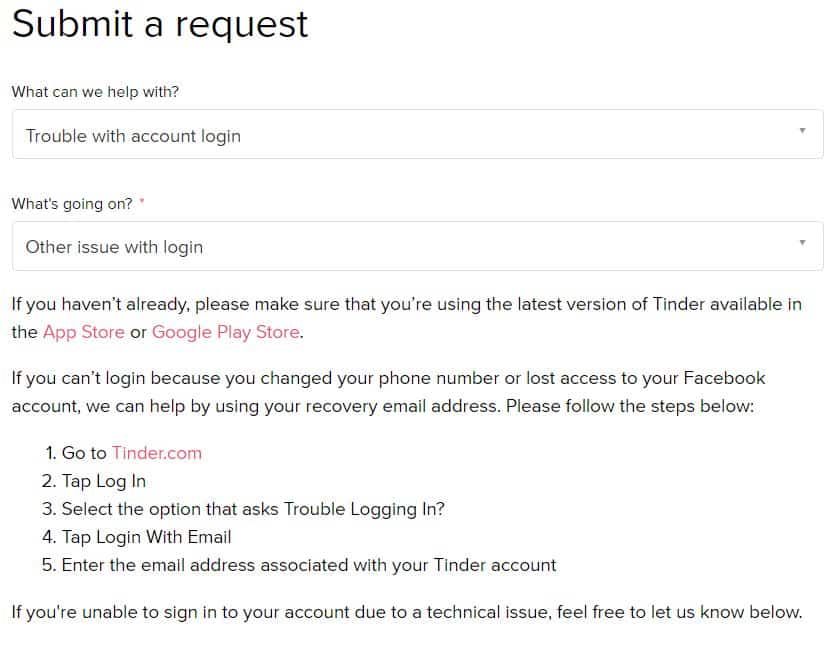Click the "Tap Login With Email" step
The width and height of the screenshot is (832, 658).
[x=146, y=537]
